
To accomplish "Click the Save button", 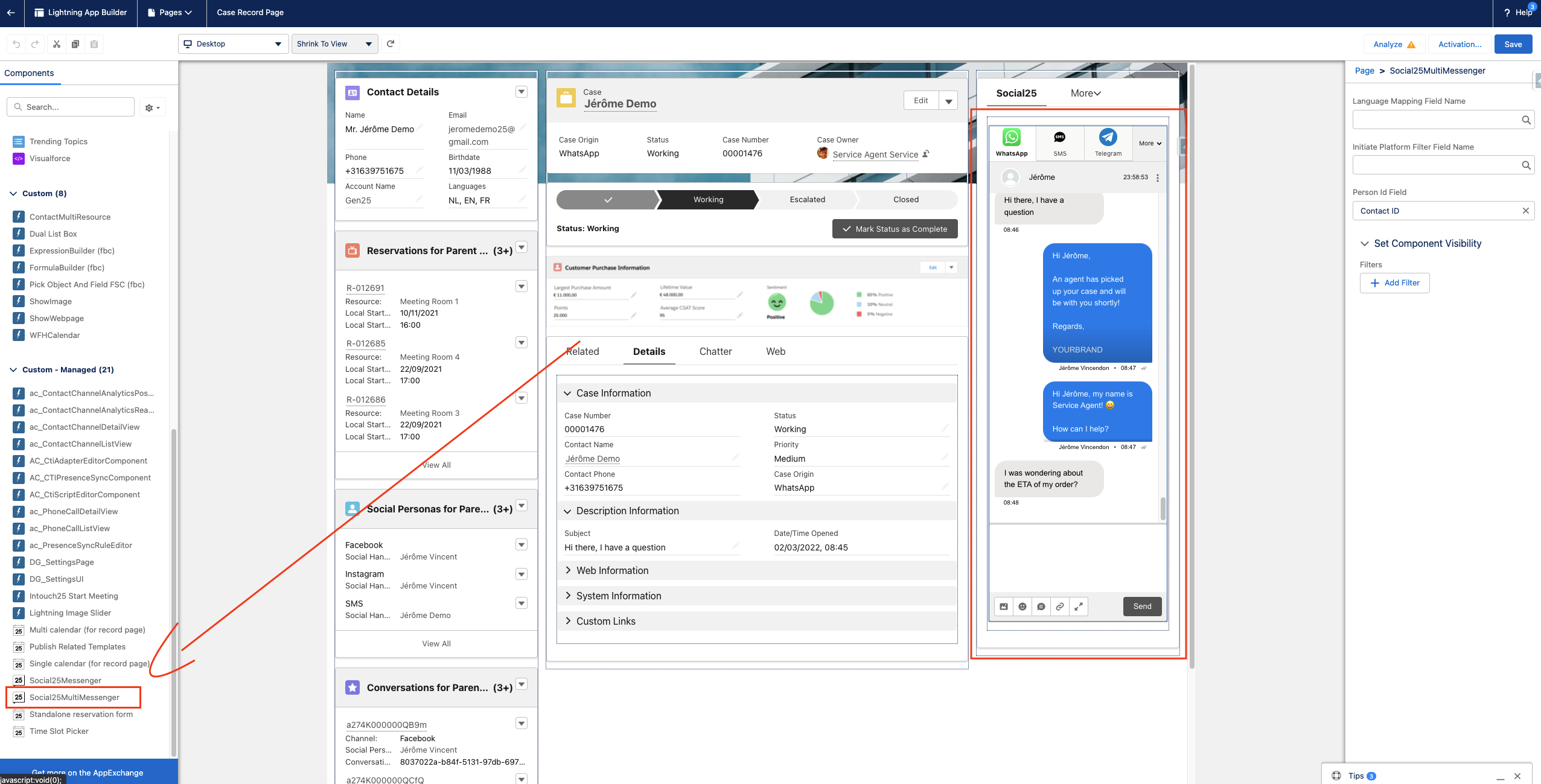I will (x=1513, y=44).
